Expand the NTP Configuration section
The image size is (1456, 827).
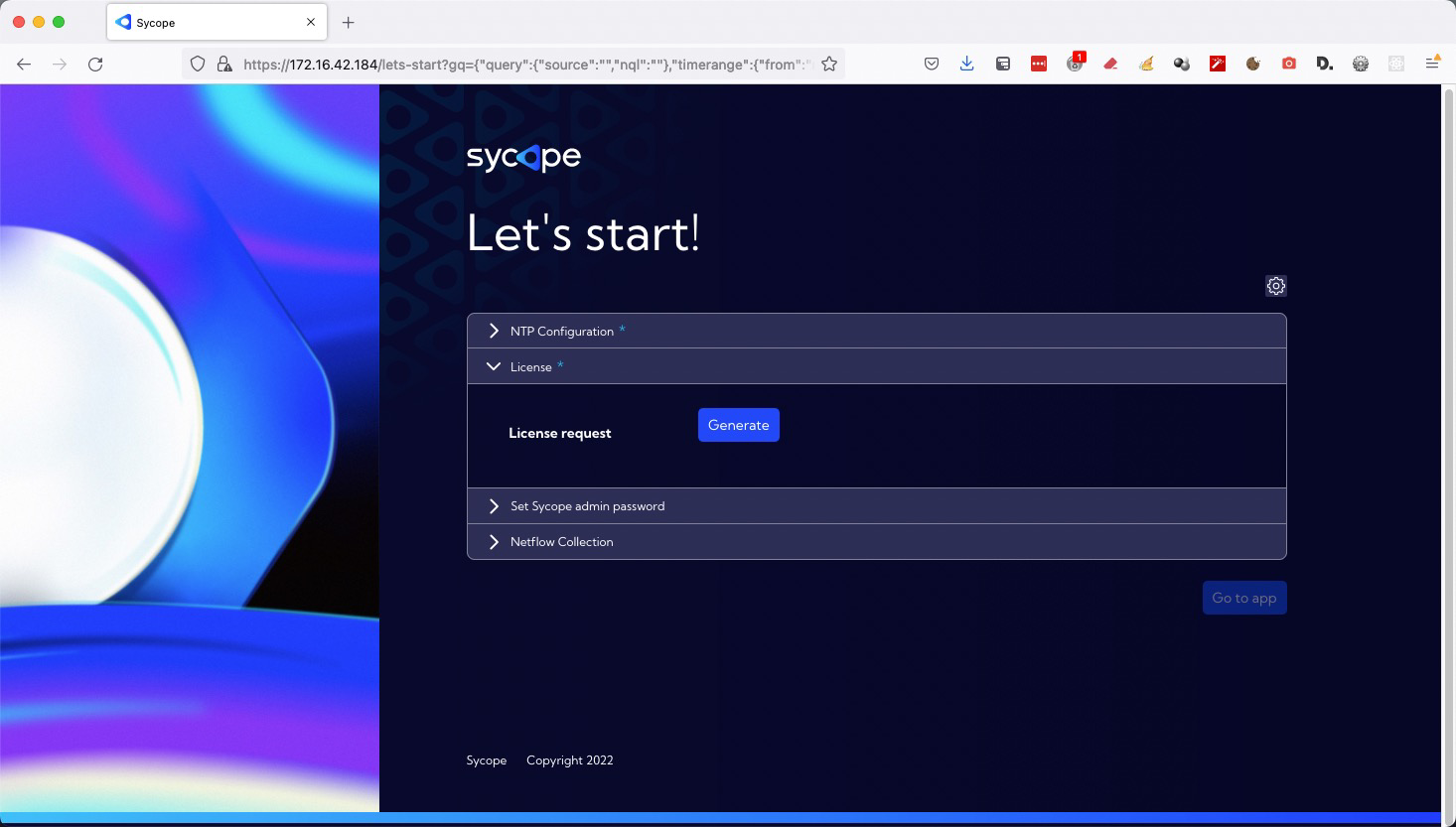coord(876,331)
